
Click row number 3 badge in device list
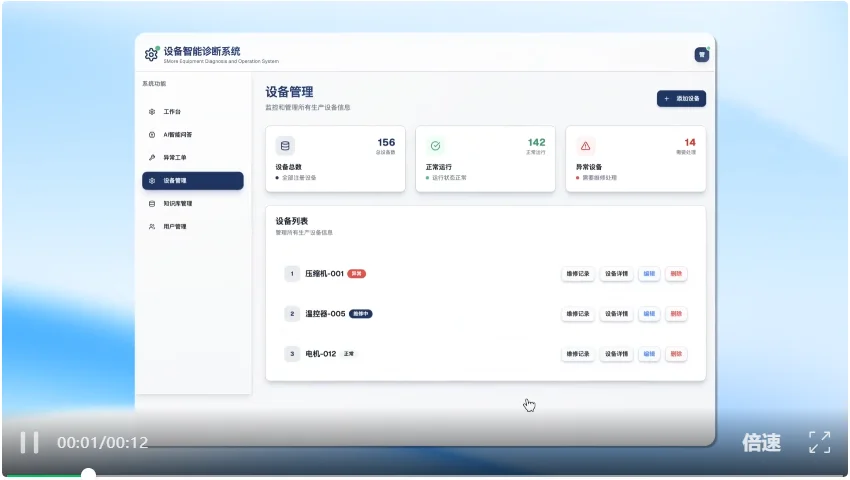click(x=292, y=354)
